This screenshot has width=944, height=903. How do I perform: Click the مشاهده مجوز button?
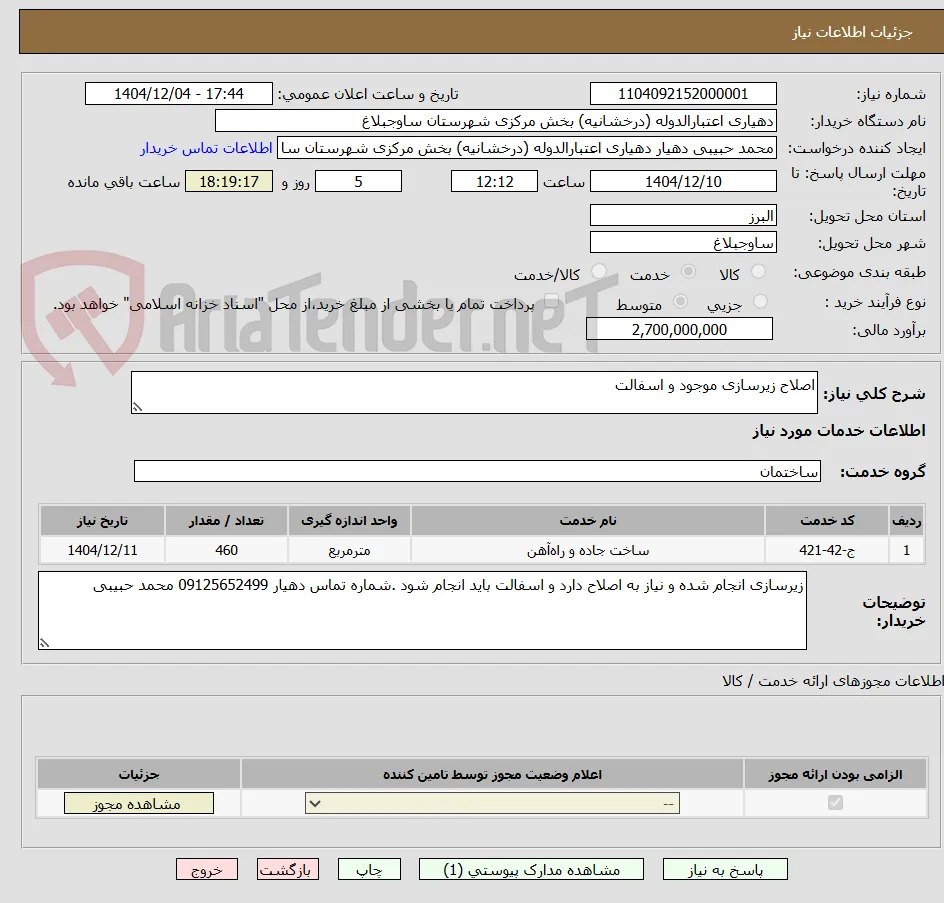point(138,804)
